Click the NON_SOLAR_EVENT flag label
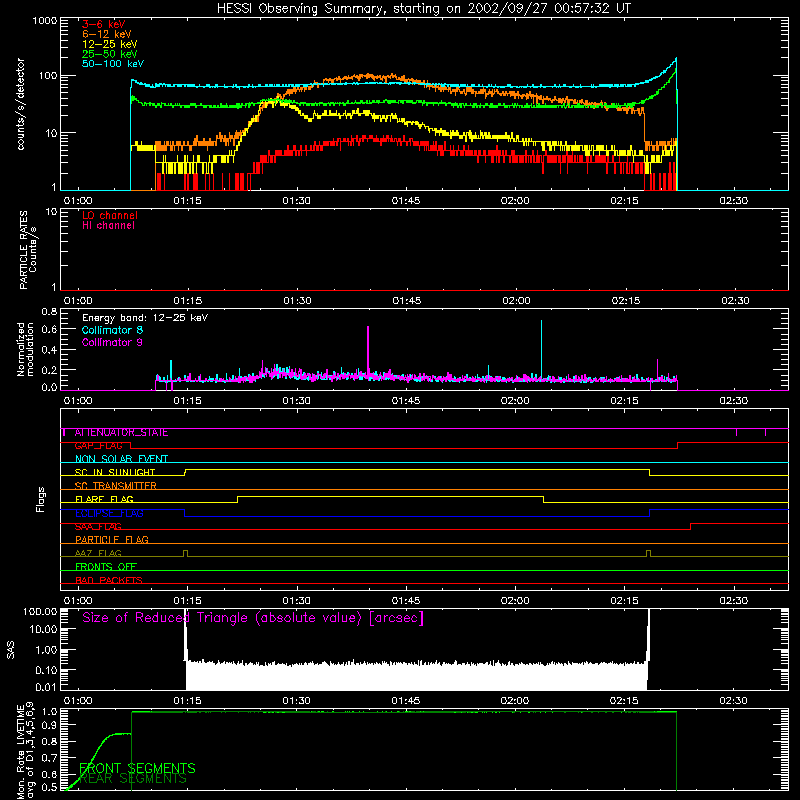This screenshot has height=800, width=800. (x=121, y=459)
